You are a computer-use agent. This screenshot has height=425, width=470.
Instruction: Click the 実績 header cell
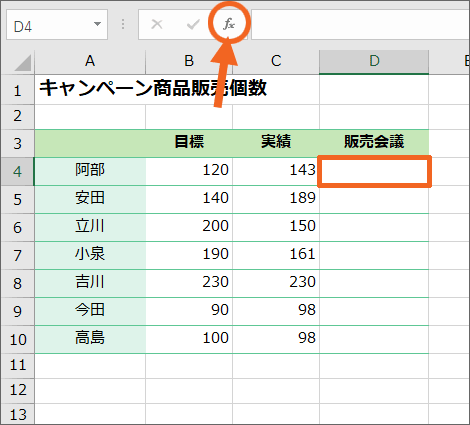[x=276, y=143]
